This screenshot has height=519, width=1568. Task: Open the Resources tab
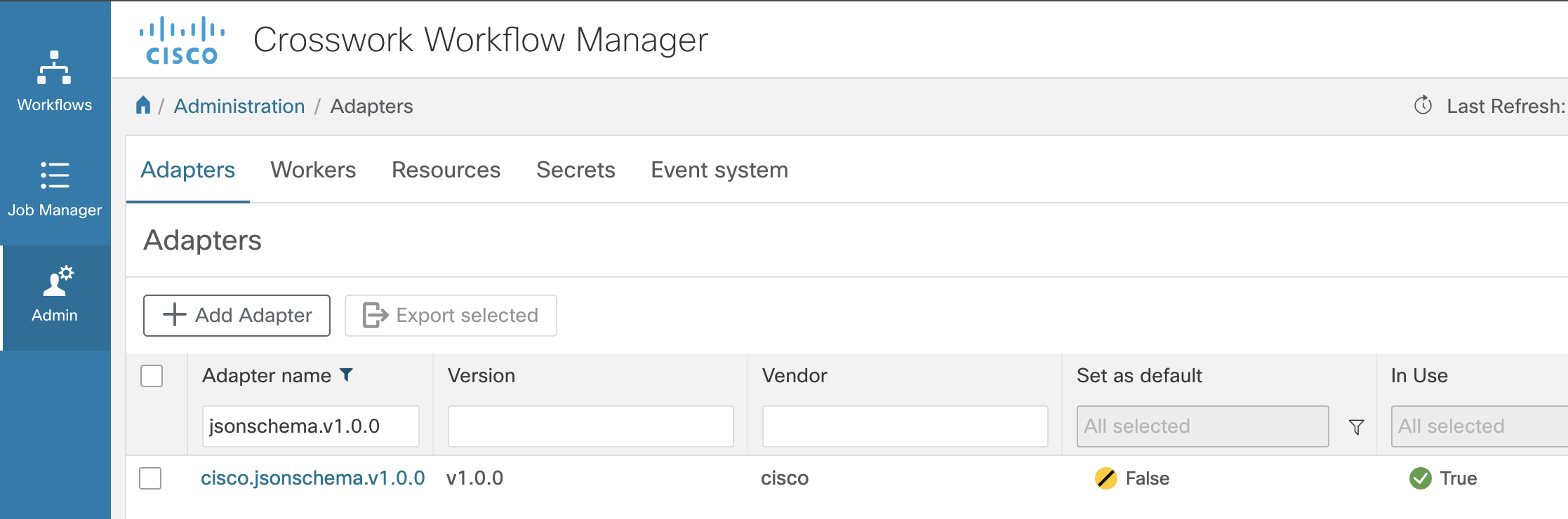coord(446,170)
